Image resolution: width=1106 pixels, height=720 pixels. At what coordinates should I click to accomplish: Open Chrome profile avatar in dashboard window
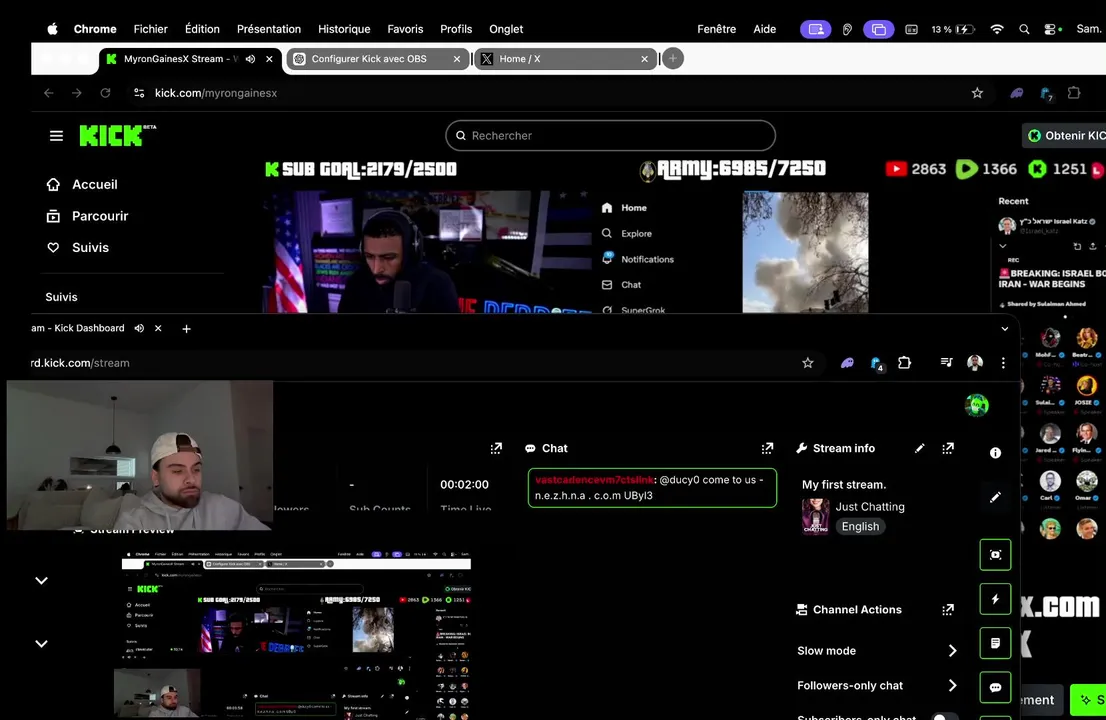(975, 363)
